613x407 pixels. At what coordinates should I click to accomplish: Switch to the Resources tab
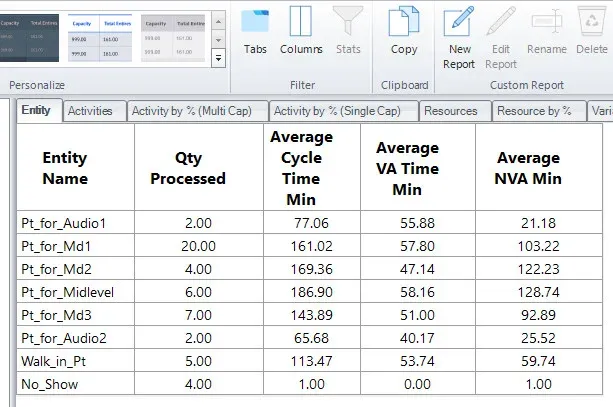455,111
